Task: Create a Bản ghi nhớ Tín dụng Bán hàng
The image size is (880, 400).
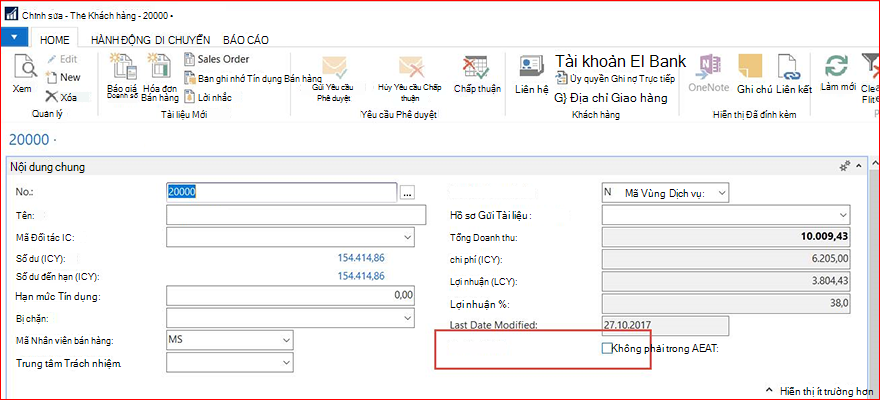Action: [x=253, y=78]
